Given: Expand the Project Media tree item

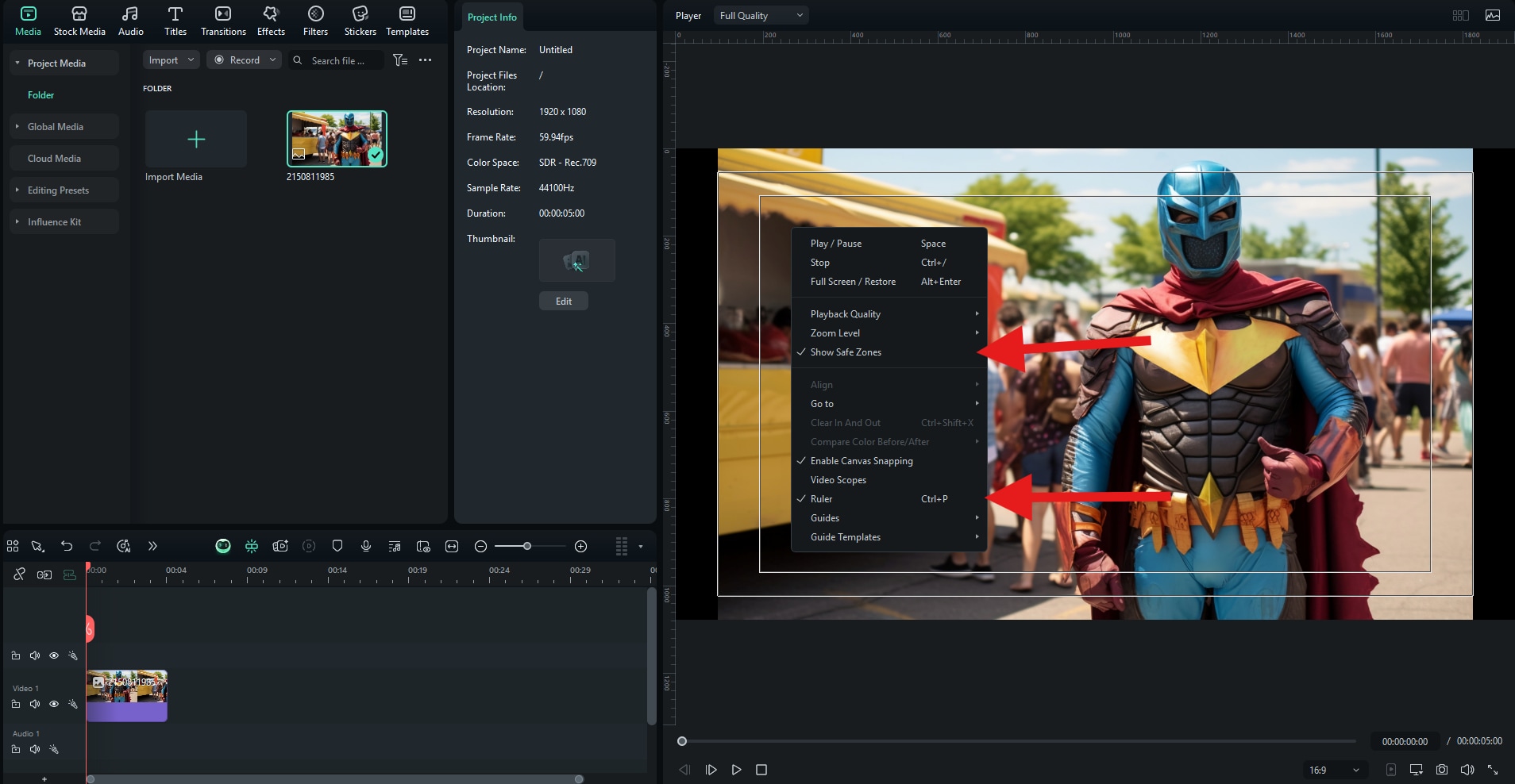Looking at the screenshot, I should [17, 63].
